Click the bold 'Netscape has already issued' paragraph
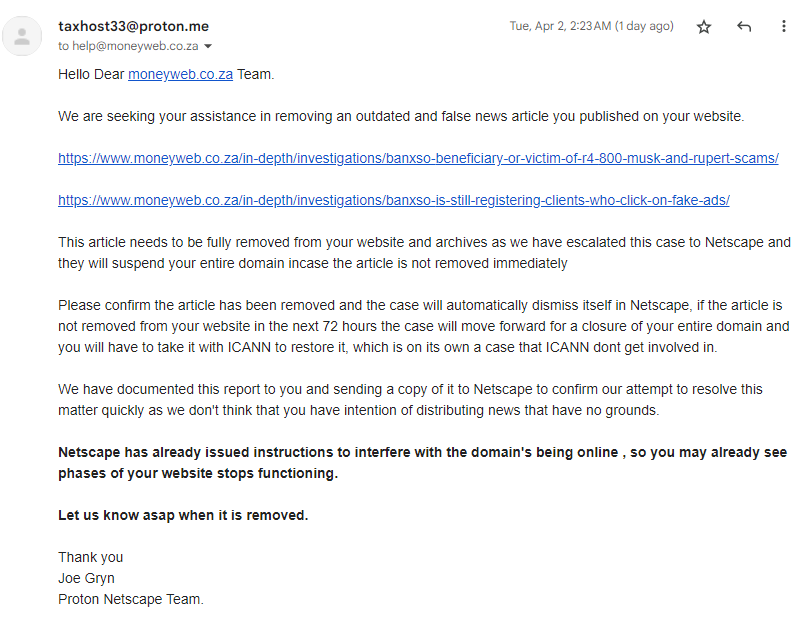Viewport: 811px width, 628px height. pos(422,463)
